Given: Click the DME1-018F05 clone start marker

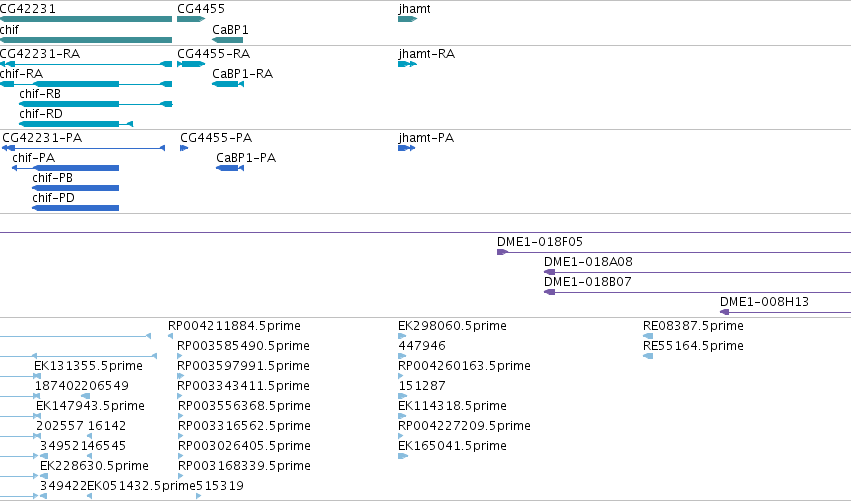Looking at the screenshot, I should [502, 252].
